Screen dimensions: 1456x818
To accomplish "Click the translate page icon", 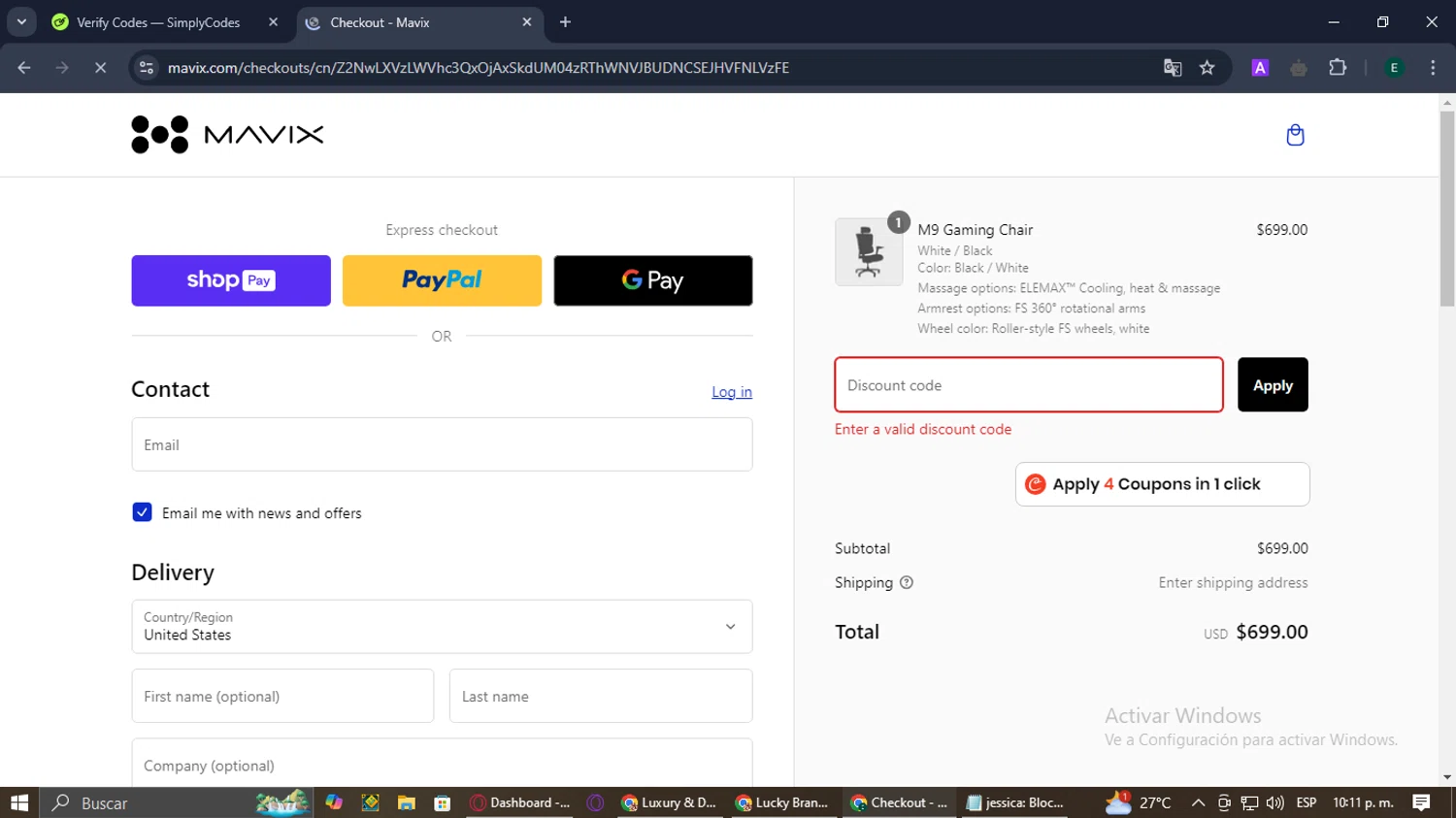I will click(x=1173, y=68).
